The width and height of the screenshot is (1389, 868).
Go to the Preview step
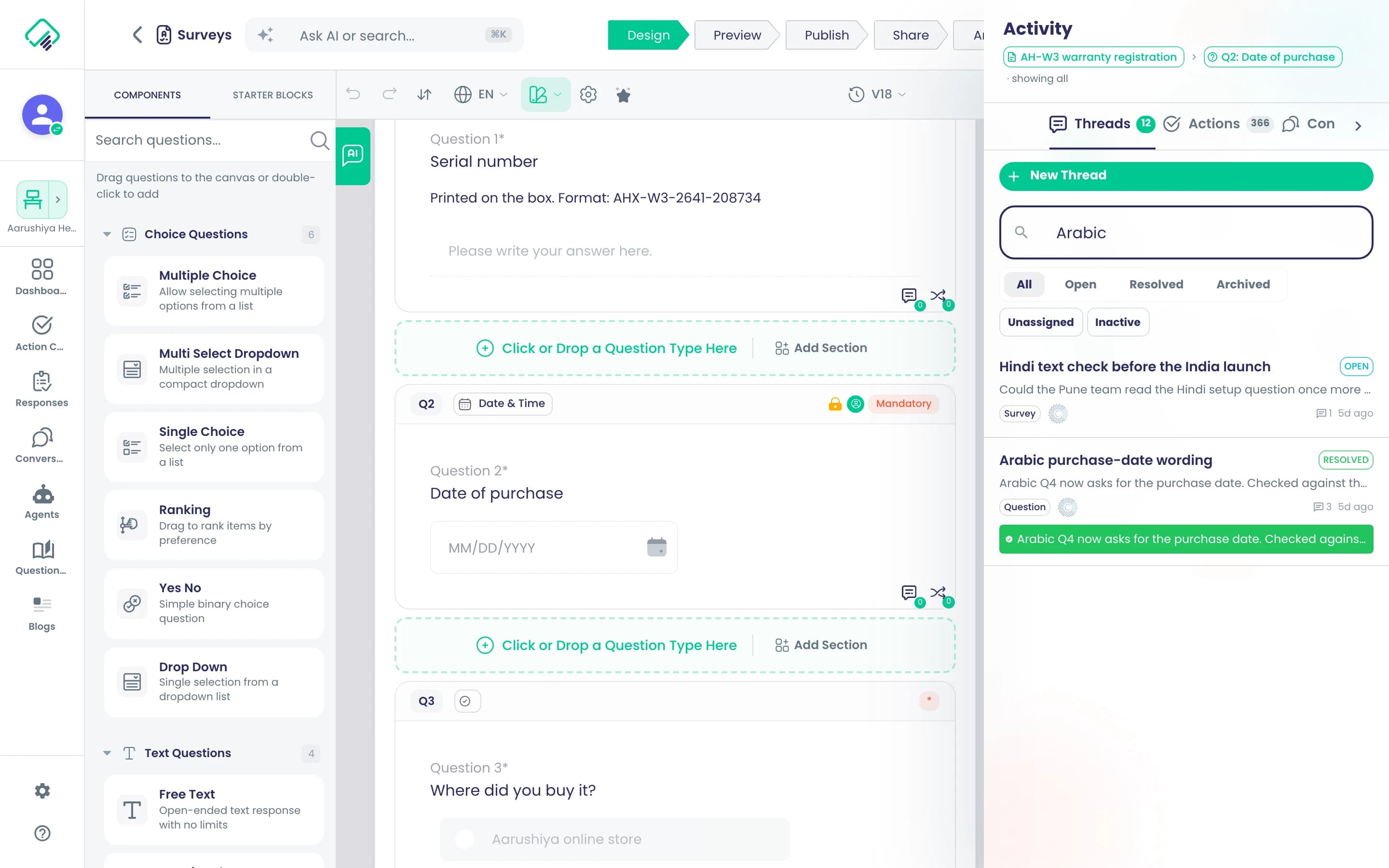tap(737, 35)
